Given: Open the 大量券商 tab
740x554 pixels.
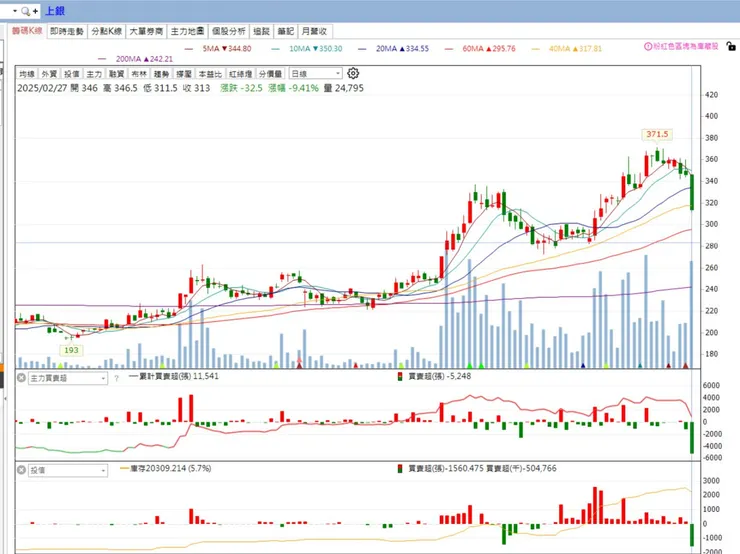Looking at the screenshot, I should point(146,31).
